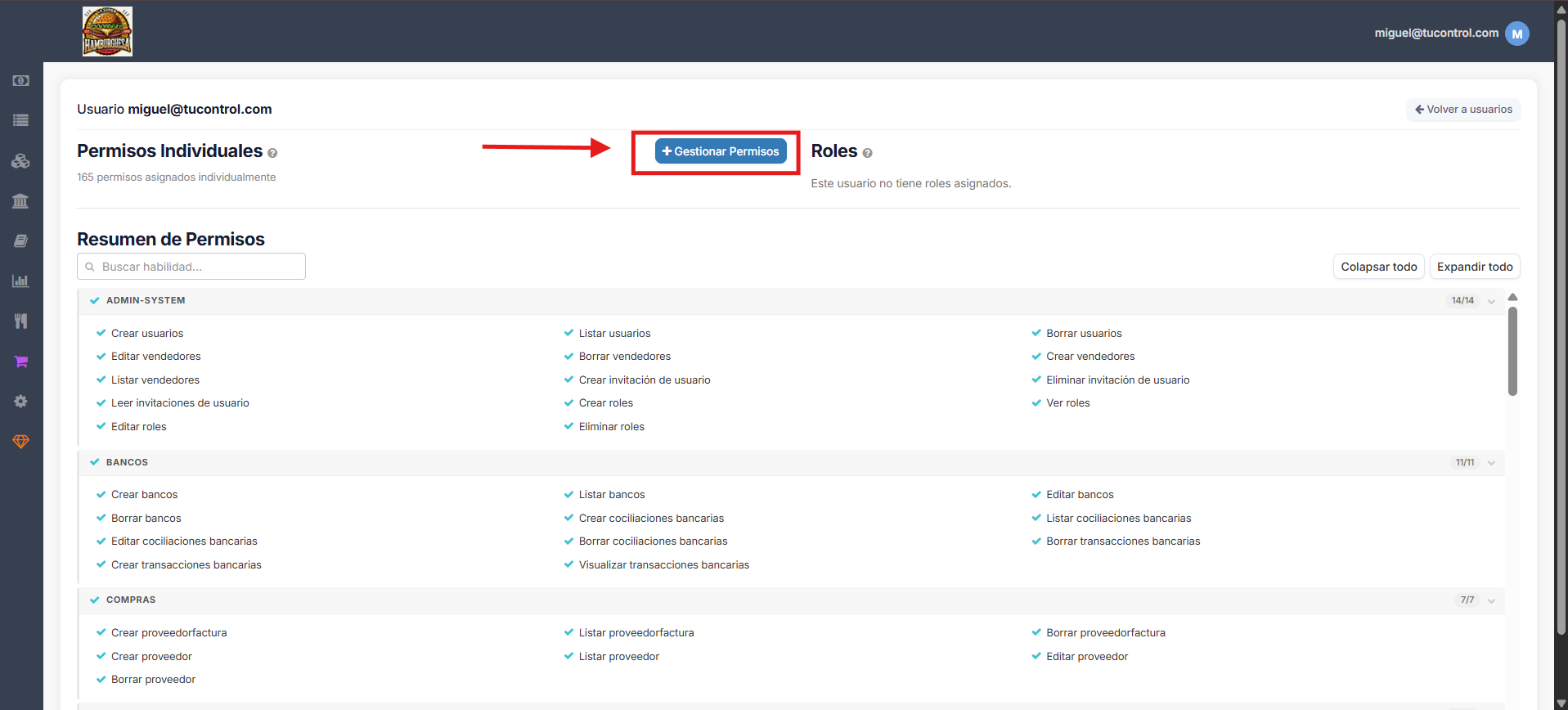Click the Listar bancos permission

point(612,494)
